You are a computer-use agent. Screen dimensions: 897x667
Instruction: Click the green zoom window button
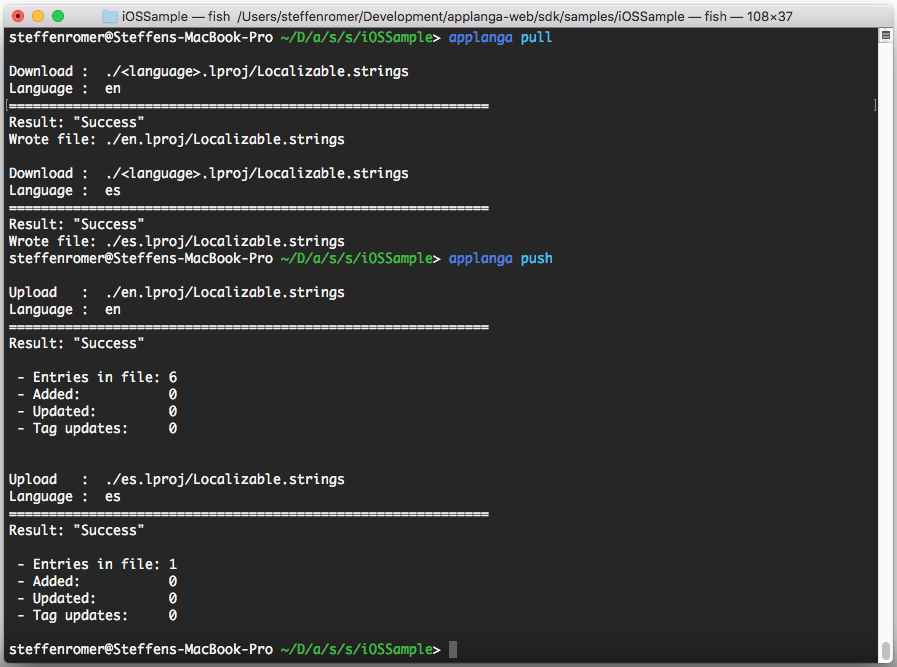pos(58,16)
